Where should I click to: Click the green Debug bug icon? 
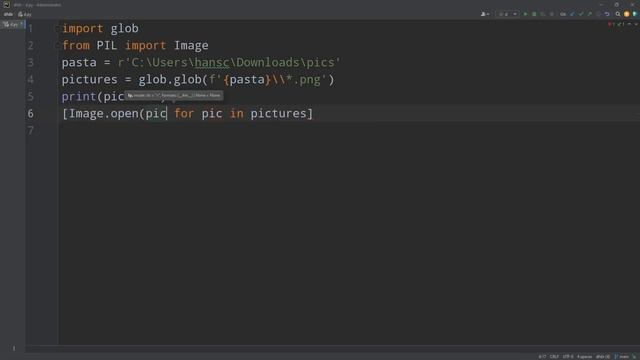[534, 14]
